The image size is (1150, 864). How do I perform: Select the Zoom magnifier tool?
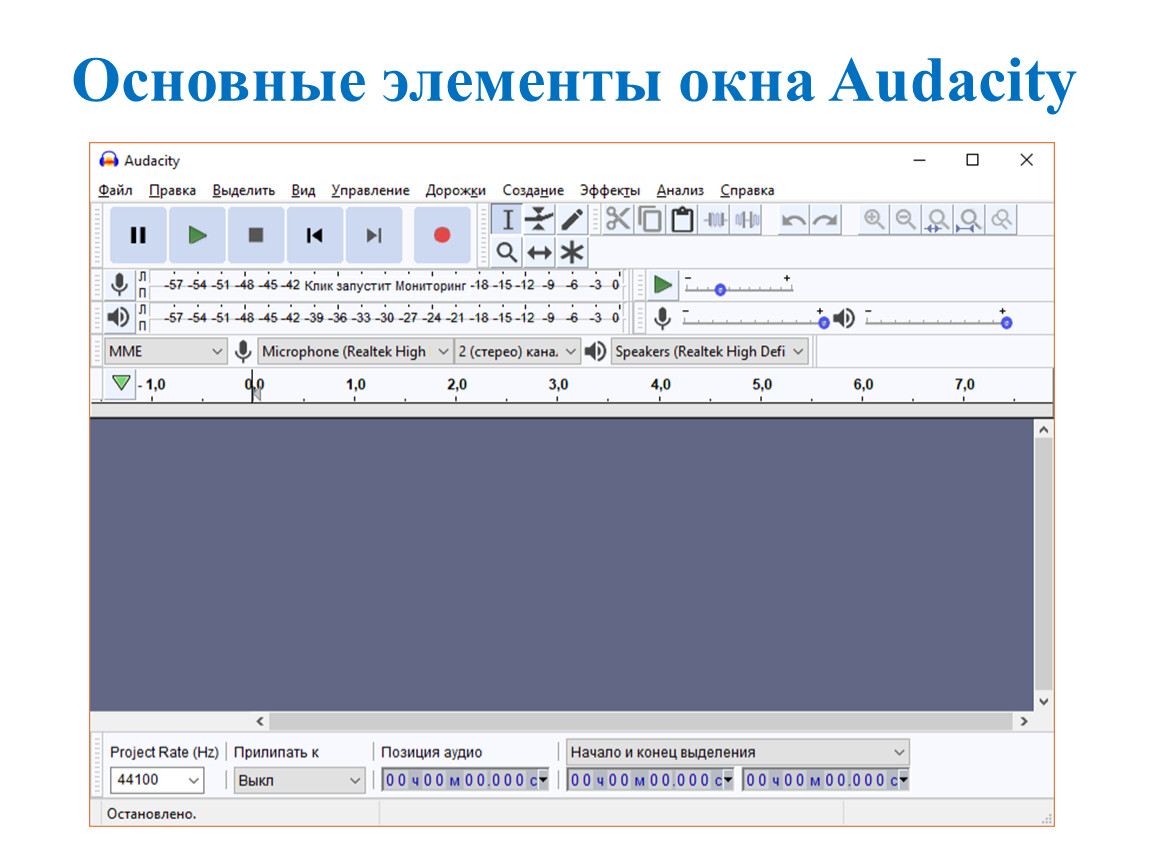click(507, 252)
